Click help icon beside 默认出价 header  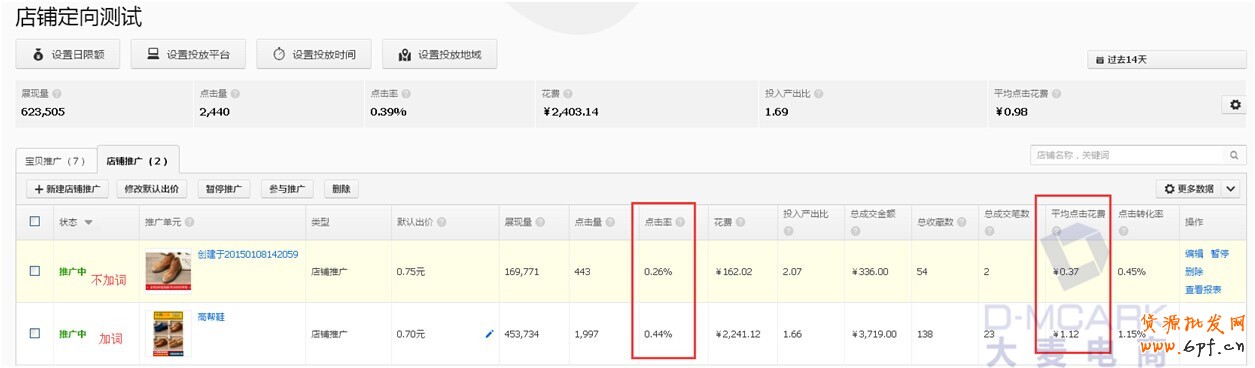click(441, 222)
